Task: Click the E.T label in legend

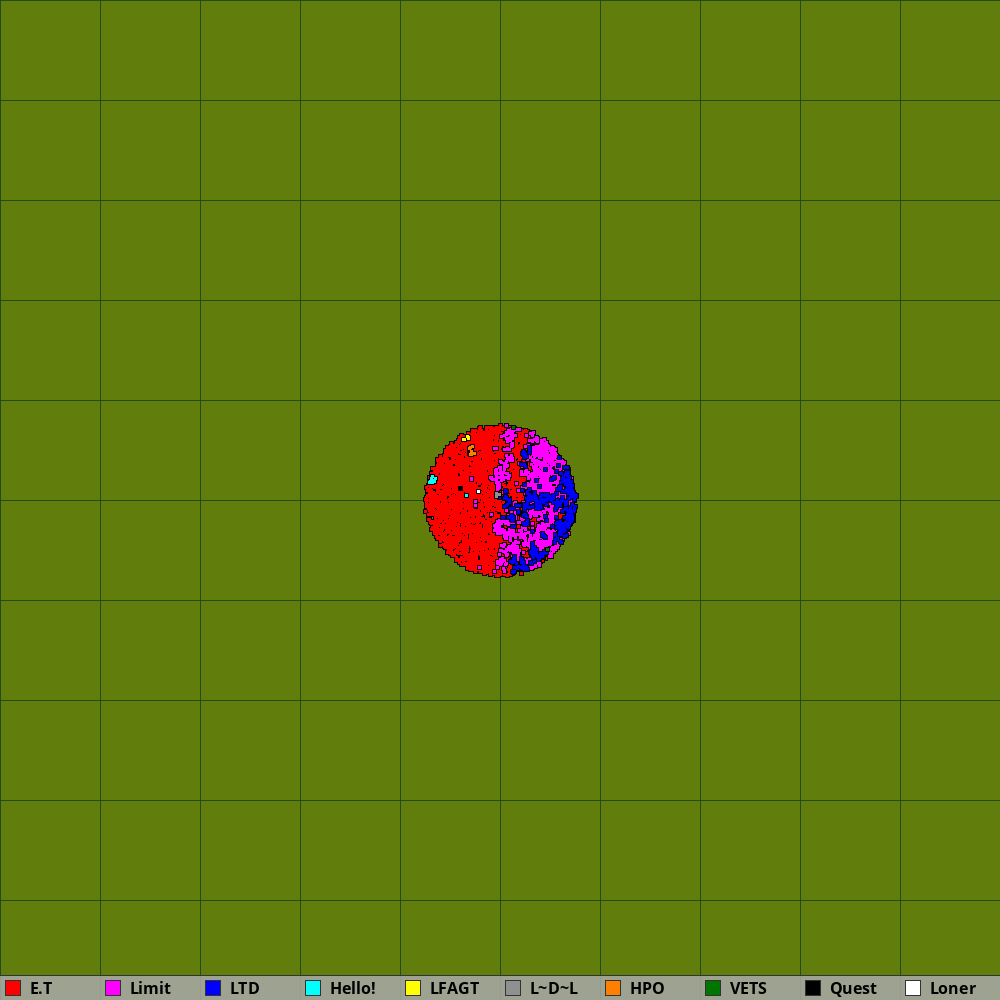Action: (41, 988)
